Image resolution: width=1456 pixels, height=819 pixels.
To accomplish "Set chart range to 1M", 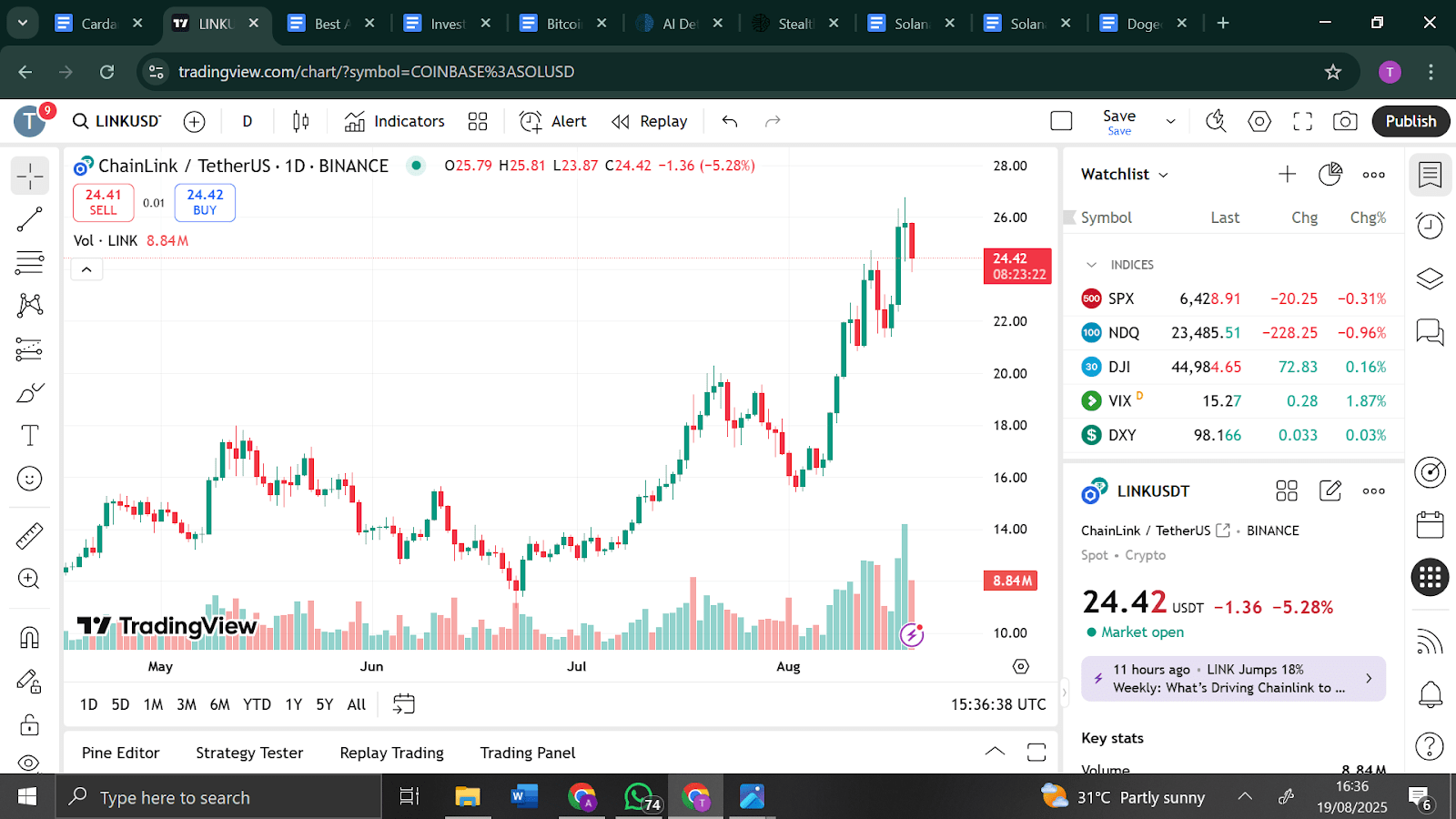I will pyautogui.click(x=153, y=704).
